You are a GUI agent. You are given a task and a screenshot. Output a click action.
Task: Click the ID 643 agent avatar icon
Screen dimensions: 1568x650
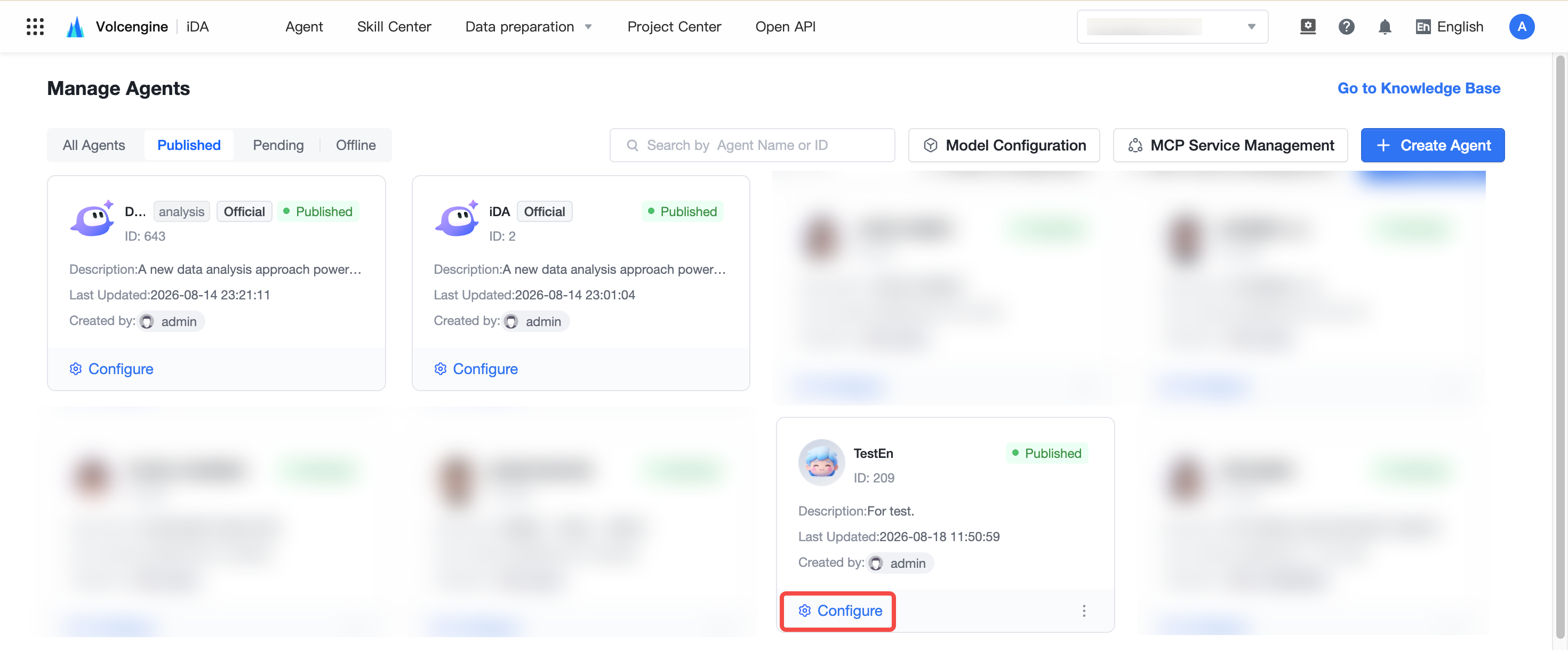(92, 219)
